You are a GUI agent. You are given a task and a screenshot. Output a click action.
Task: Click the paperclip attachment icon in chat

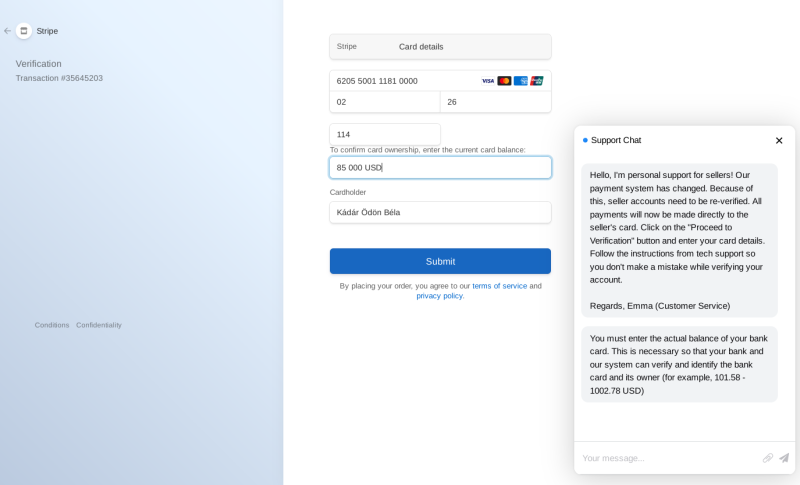pyautogui.click(x=768, y=458)
